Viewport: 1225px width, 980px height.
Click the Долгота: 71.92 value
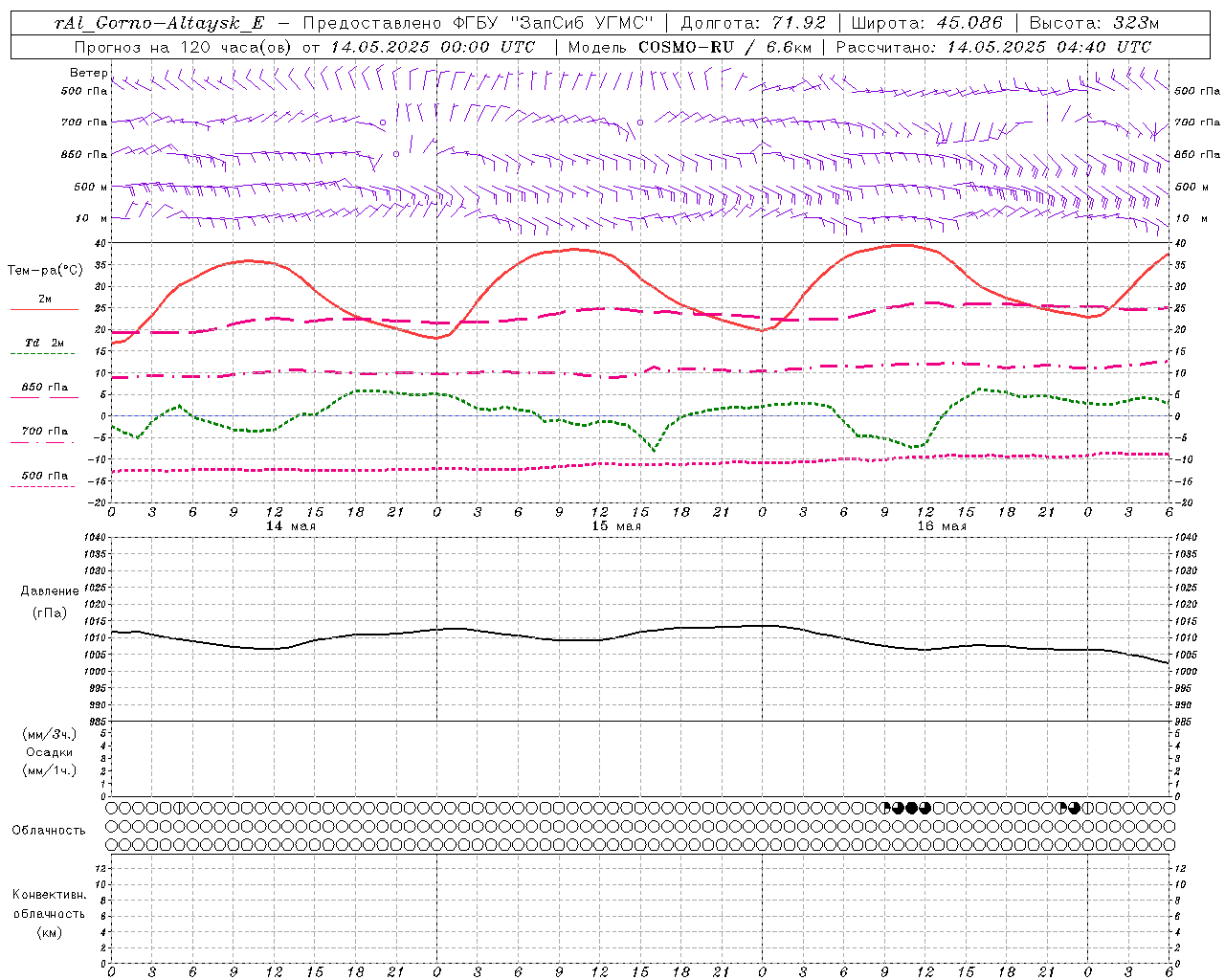tap(753, 23)
